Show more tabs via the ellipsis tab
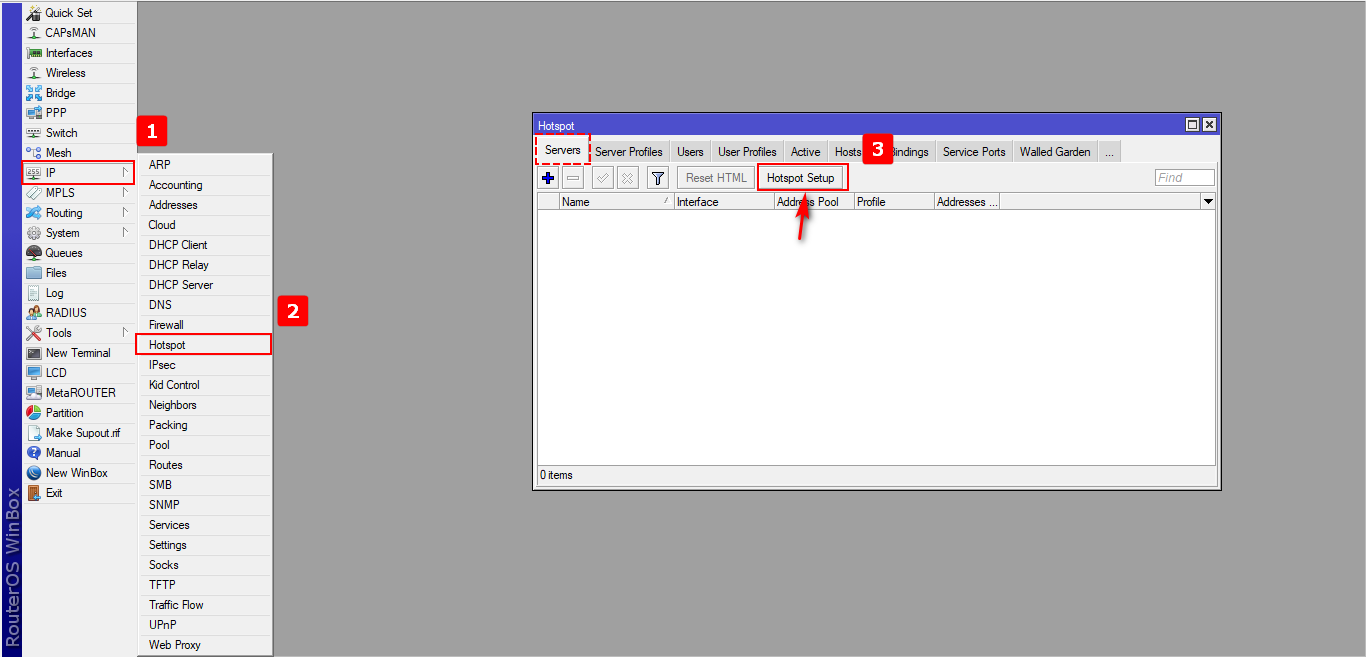 point(1110,152)
